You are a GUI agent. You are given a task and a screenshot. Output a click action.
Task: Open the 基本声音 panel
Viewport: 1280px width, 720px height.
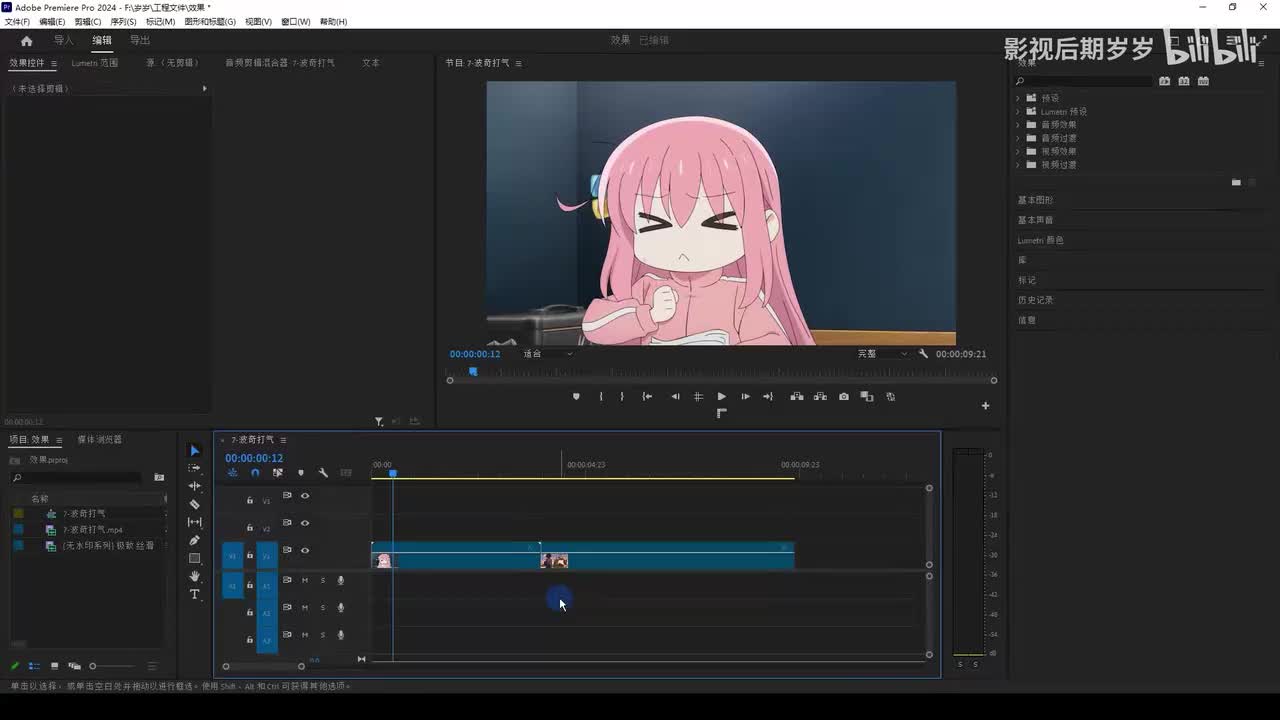point(1035,220)
